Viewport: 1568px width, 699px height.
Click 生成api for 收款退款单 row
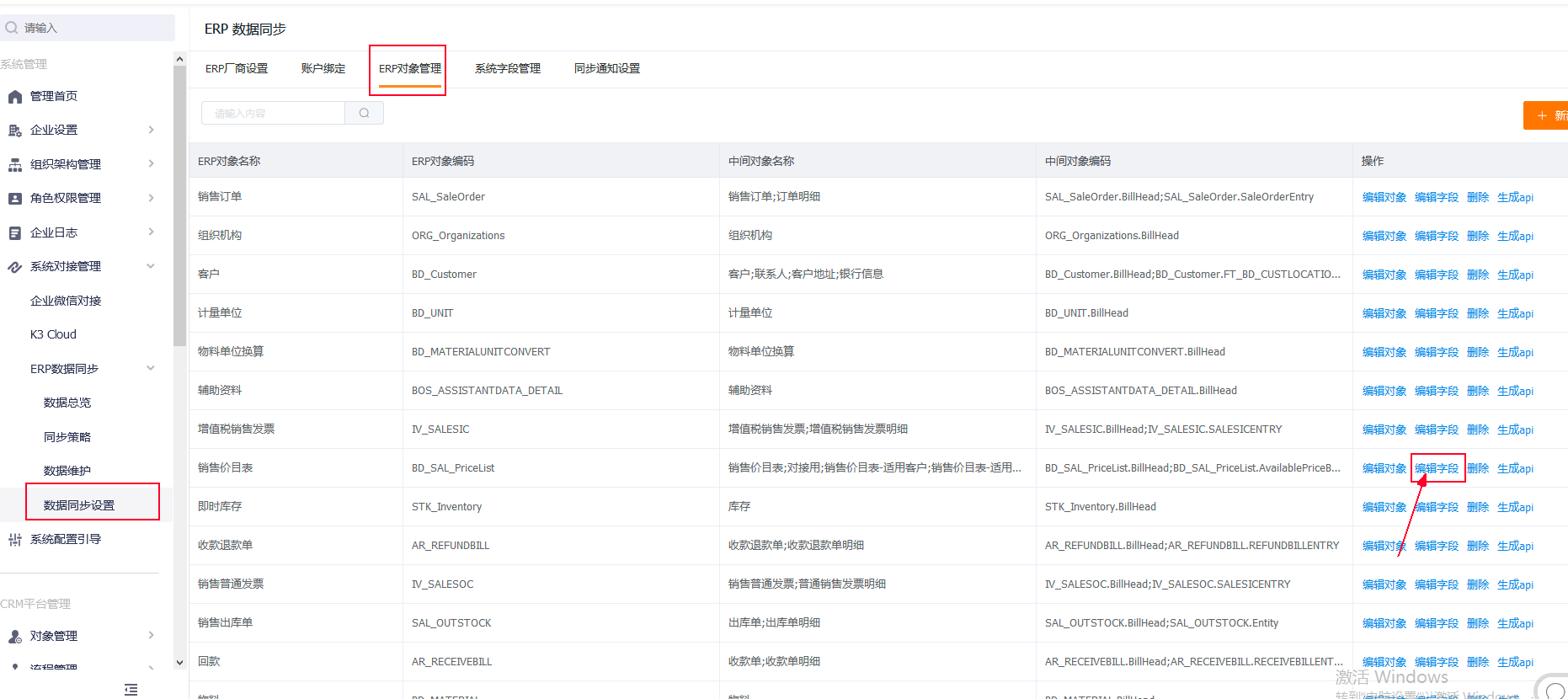coord(1516,546)
